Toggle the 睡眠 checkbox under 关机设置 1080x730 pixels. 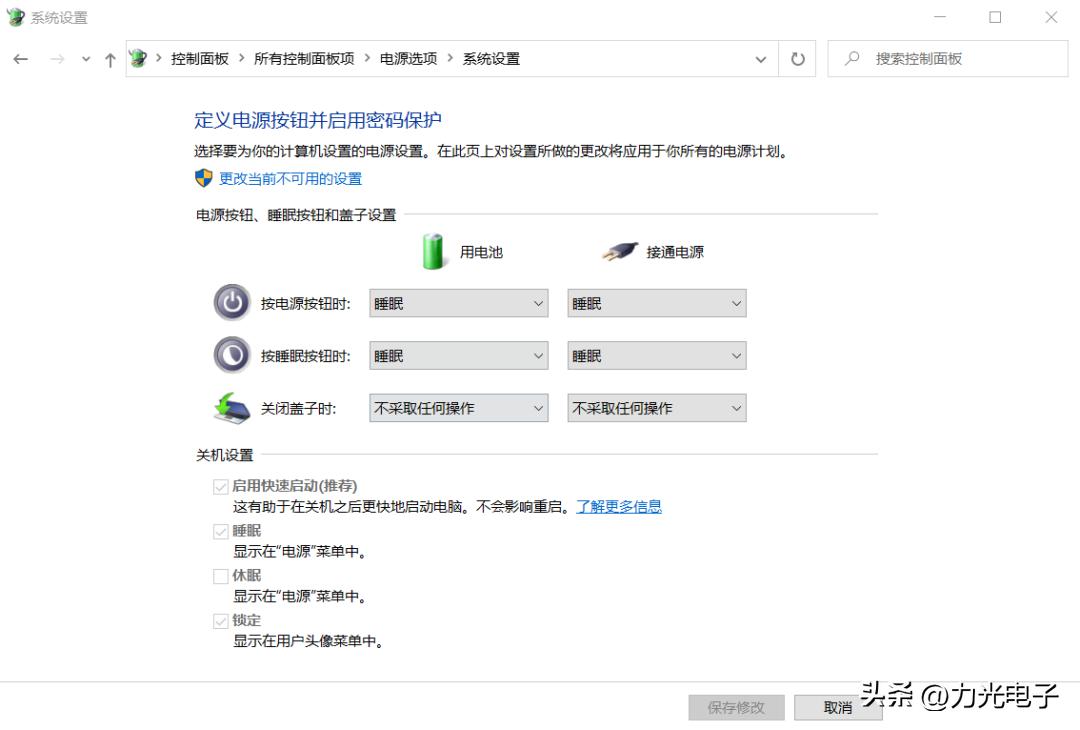221,531
